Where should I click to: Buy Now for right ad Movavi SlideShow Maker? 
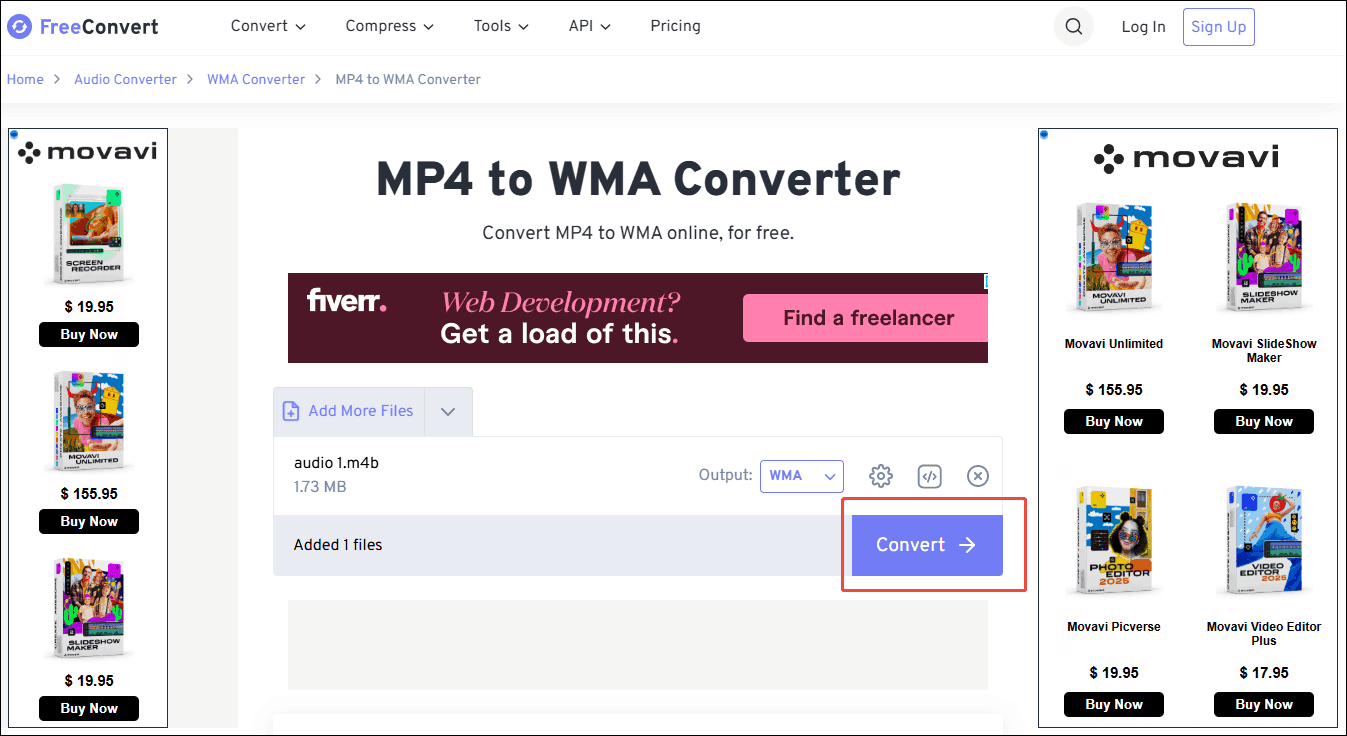(1264, 421)
